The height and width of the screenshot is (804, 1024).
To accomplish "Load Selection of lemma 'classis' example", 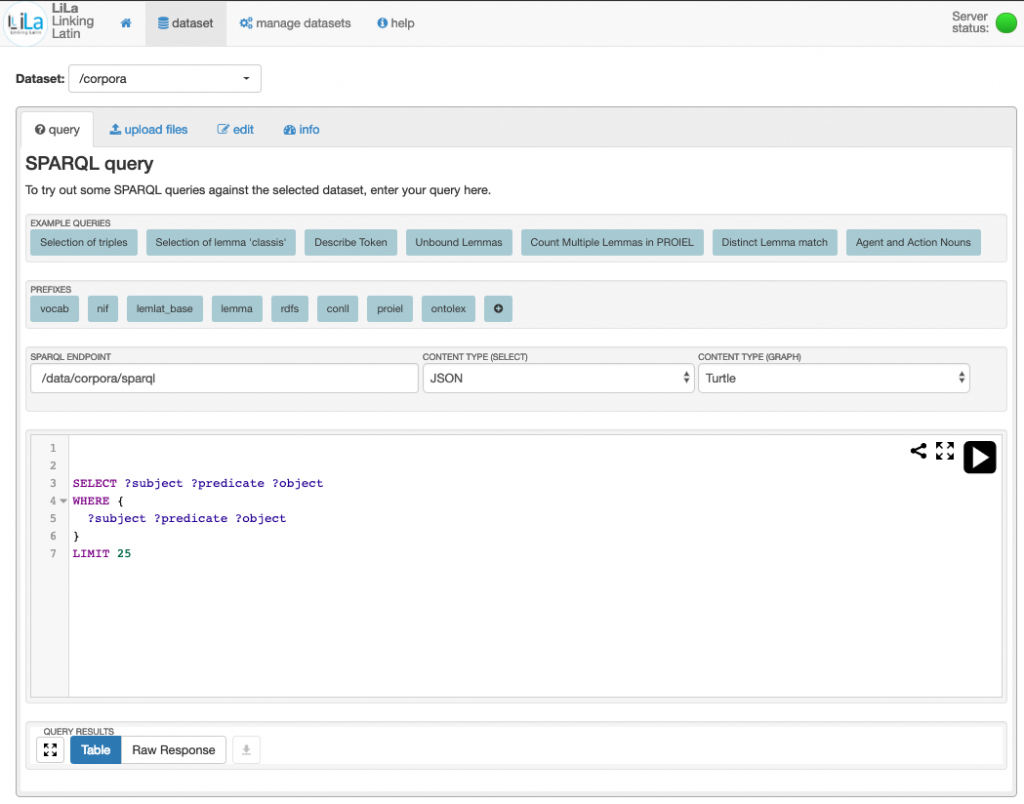I will pyautogui.click(x=221, y=242).
